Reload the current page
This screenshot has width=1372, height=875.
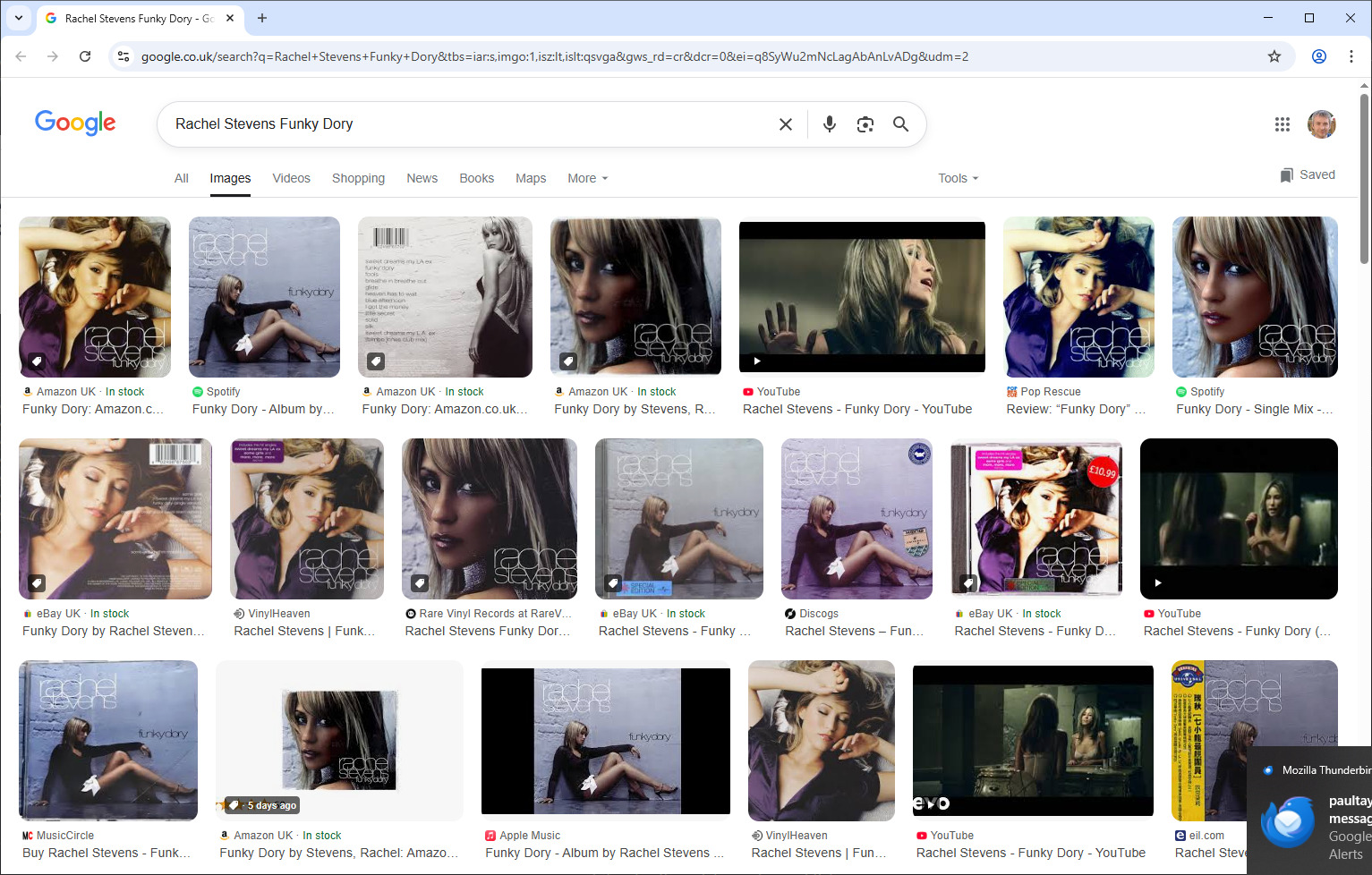[x=85, y=56]
